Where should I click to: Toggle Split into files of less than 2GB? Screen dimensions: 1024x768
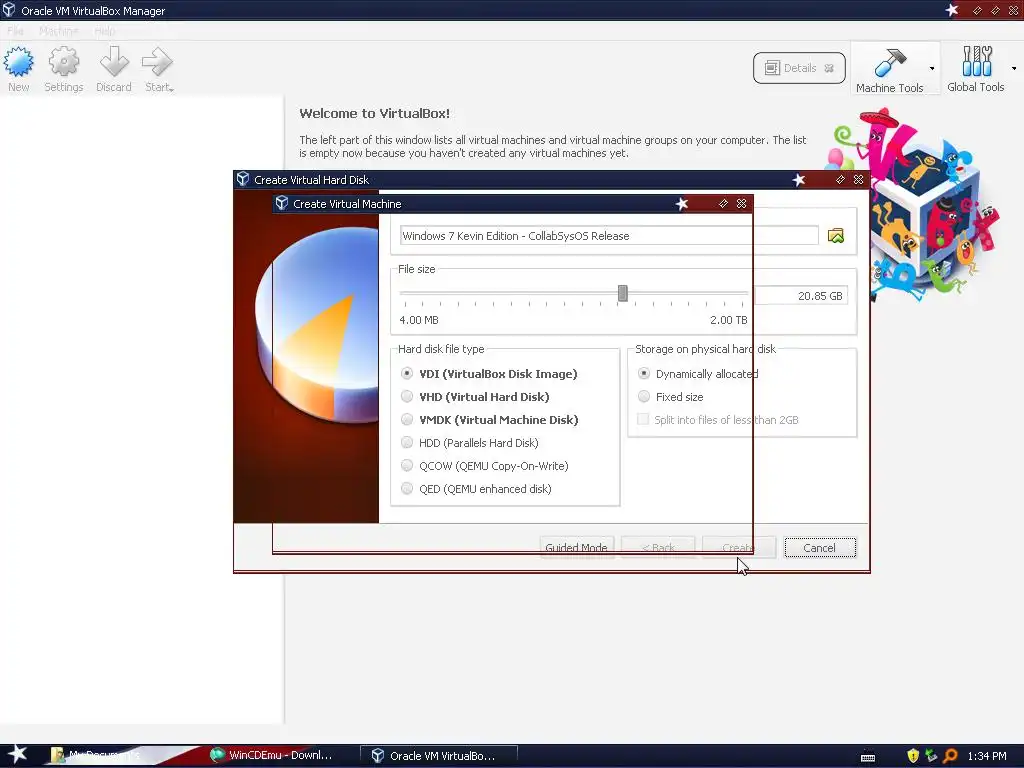[x=718, y=419]
